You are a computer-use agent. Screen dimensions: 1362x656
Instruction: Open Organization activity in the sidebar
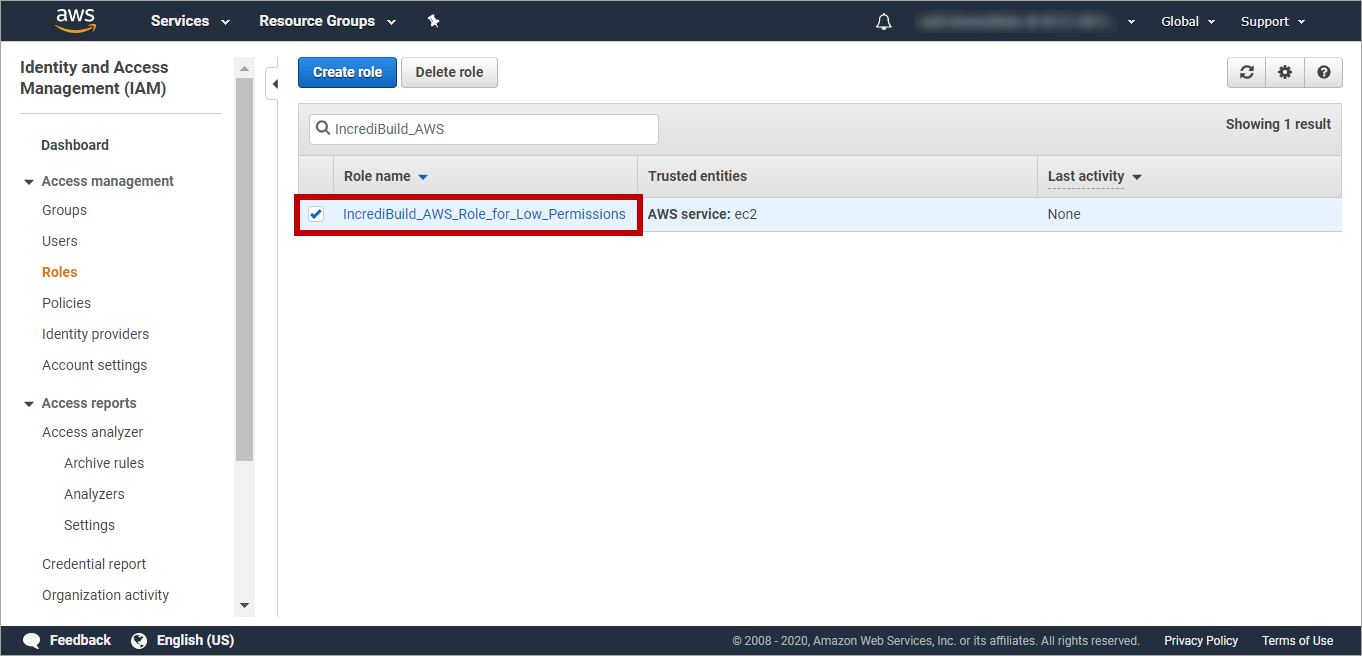(x=105, y=595)
